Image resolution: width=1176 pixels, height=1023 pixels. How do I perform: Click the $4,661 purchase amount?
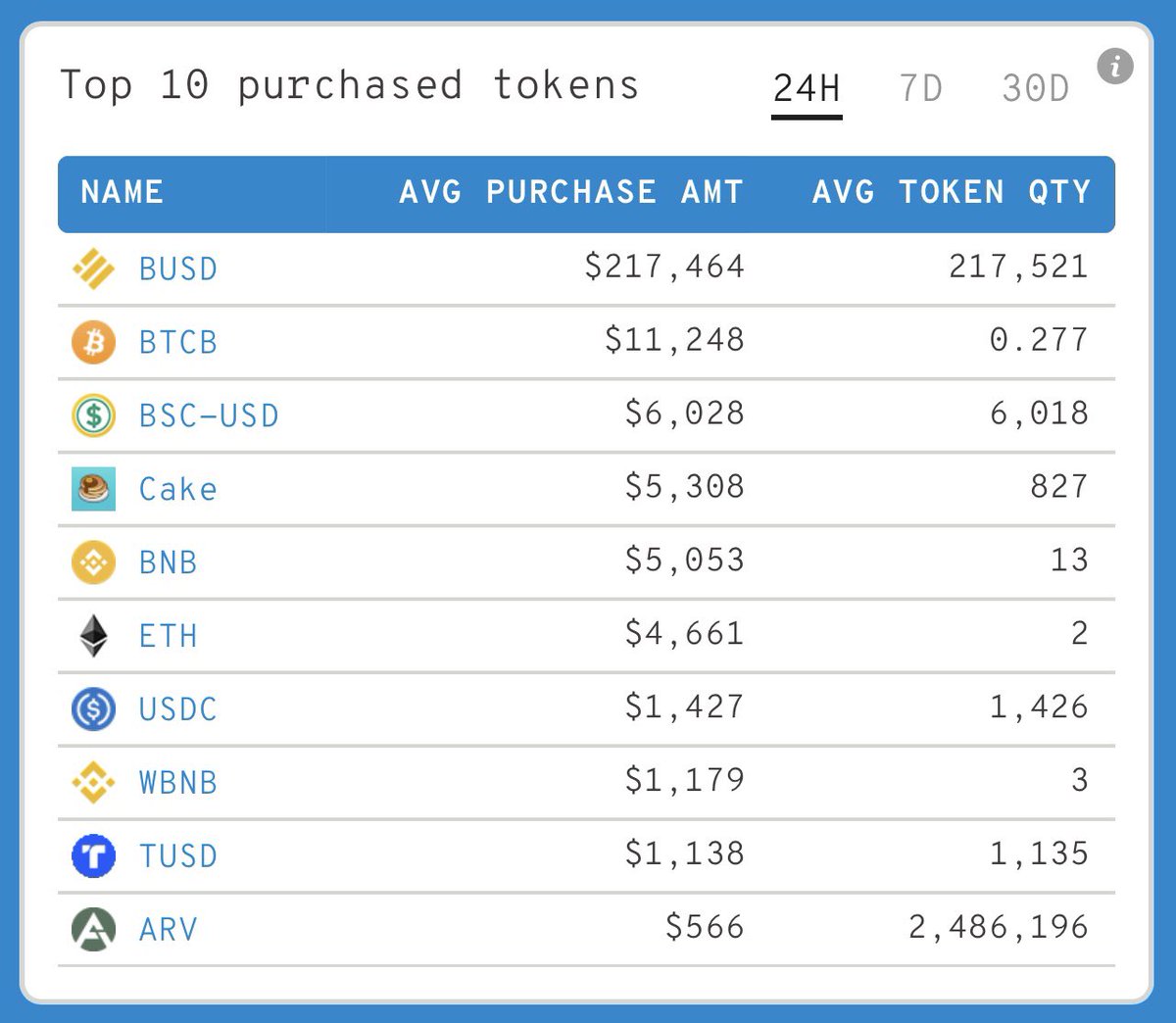click(684, 634)
